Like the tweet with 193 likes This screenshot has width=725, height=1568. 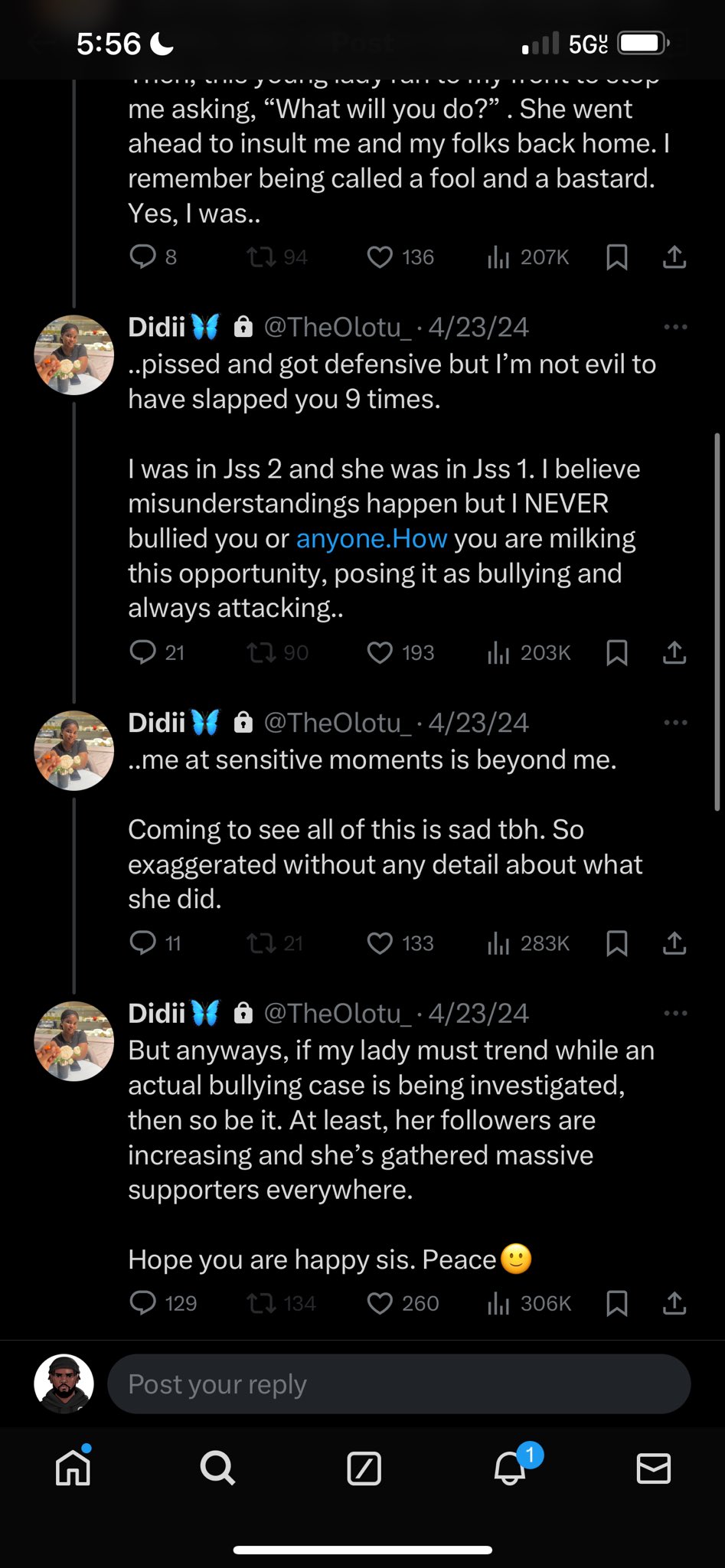[x=380, y=652]
